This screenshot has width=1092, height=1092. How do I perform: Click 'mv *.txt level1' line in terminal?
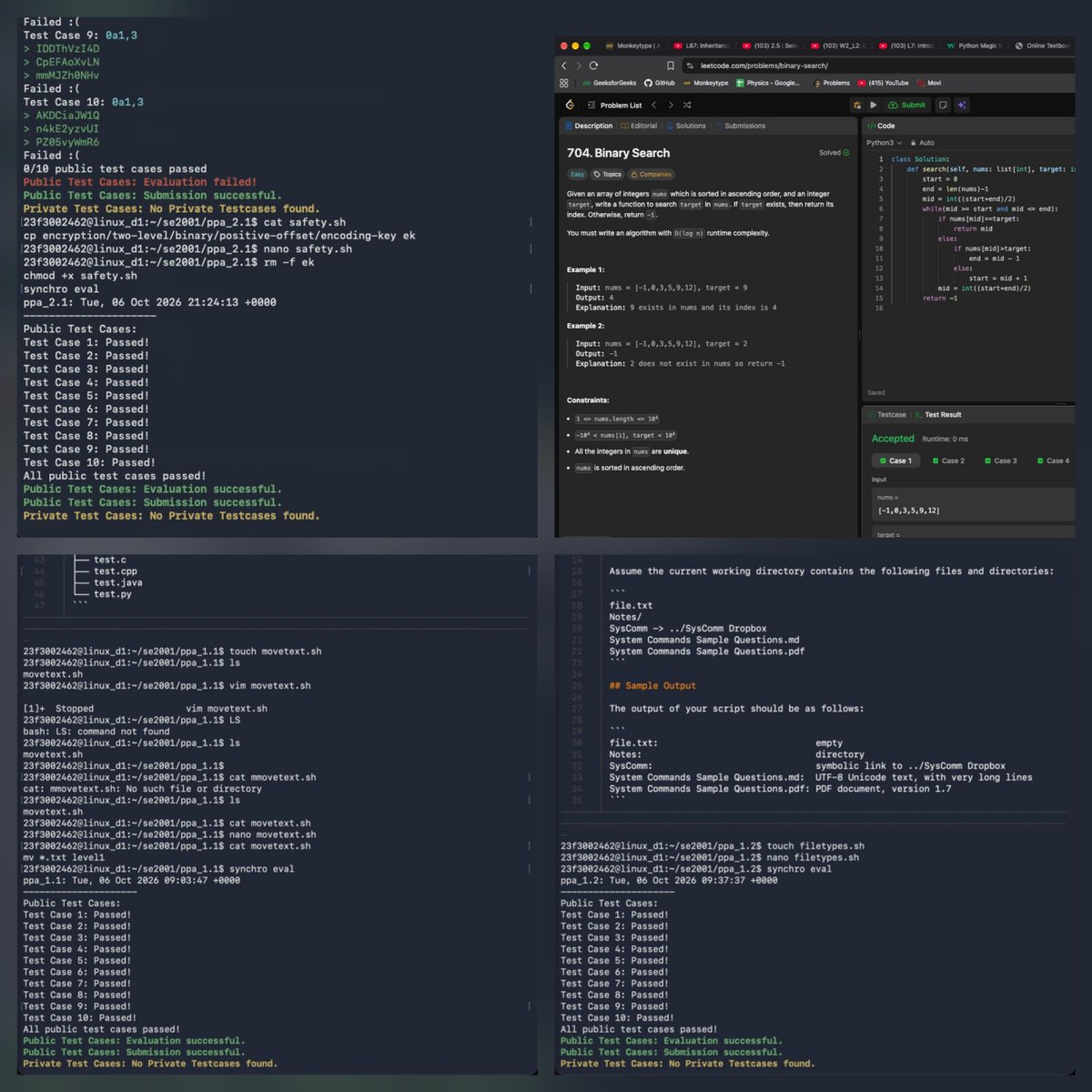tap(64, 857)
